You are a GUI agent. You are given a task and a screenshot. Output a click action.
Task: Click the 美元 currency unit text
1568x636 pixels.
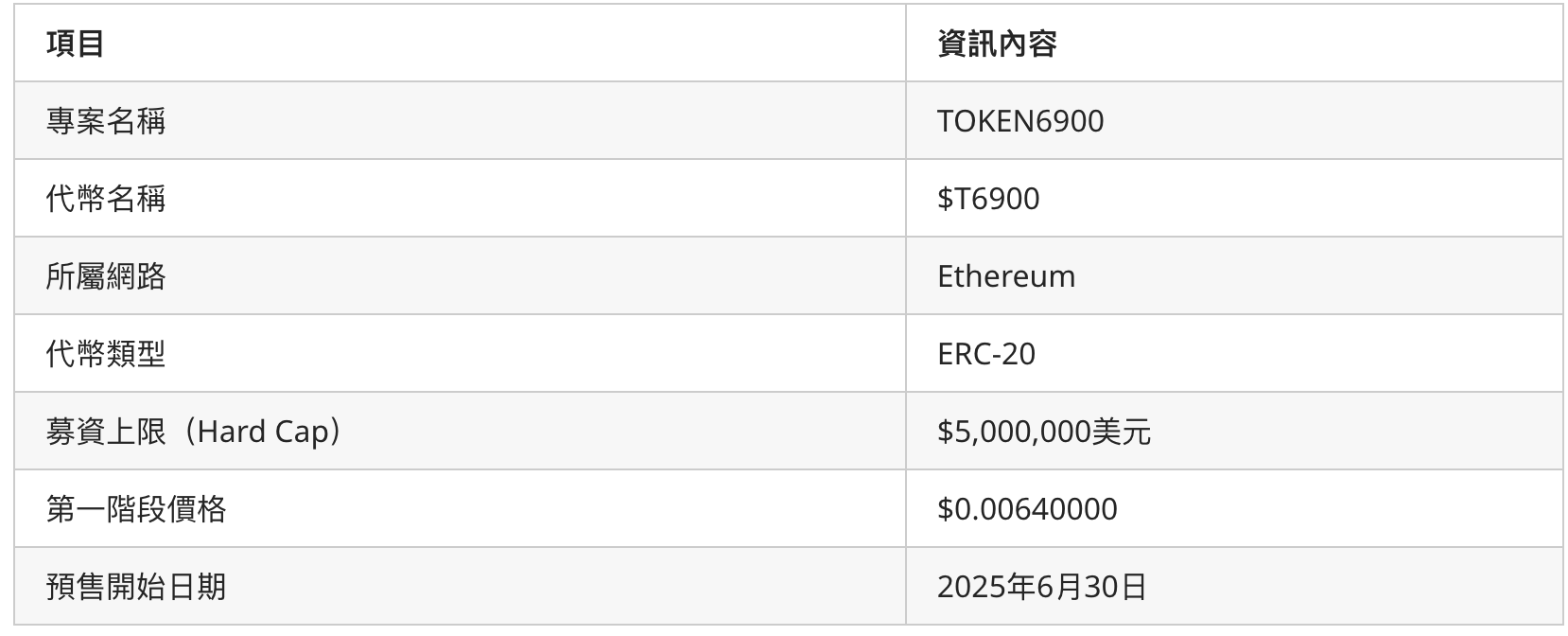click(x=1121, y=432)
